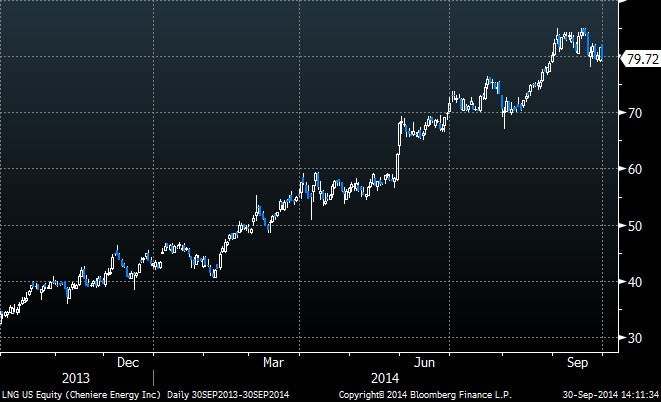The width and height of the screenshot is (661, 402).
Task: Click the 60 price axis label
Action: [x=635, y=169]
